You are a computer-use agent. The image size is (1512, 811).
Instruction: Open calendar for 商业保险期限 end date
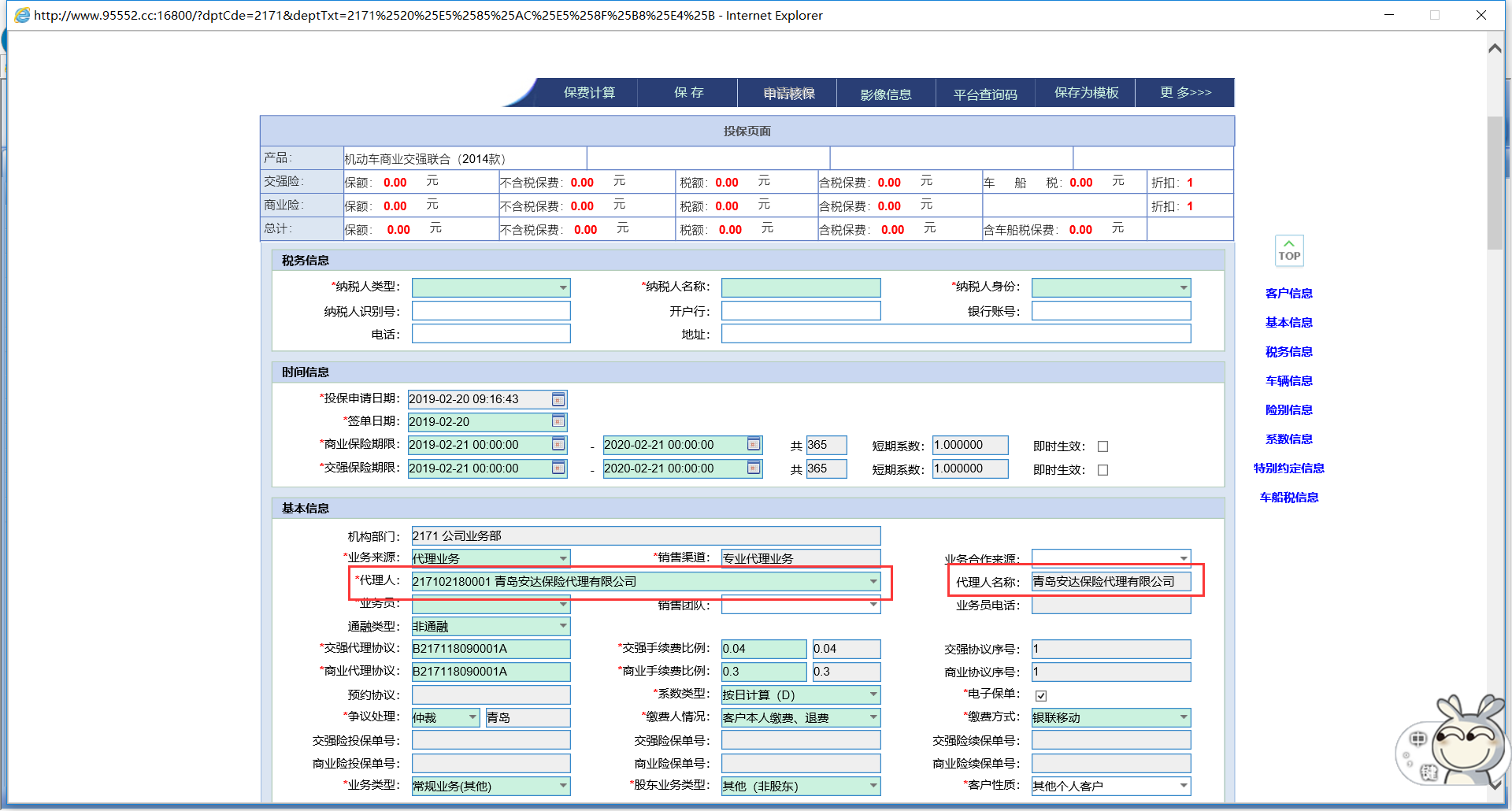point(754,445)
